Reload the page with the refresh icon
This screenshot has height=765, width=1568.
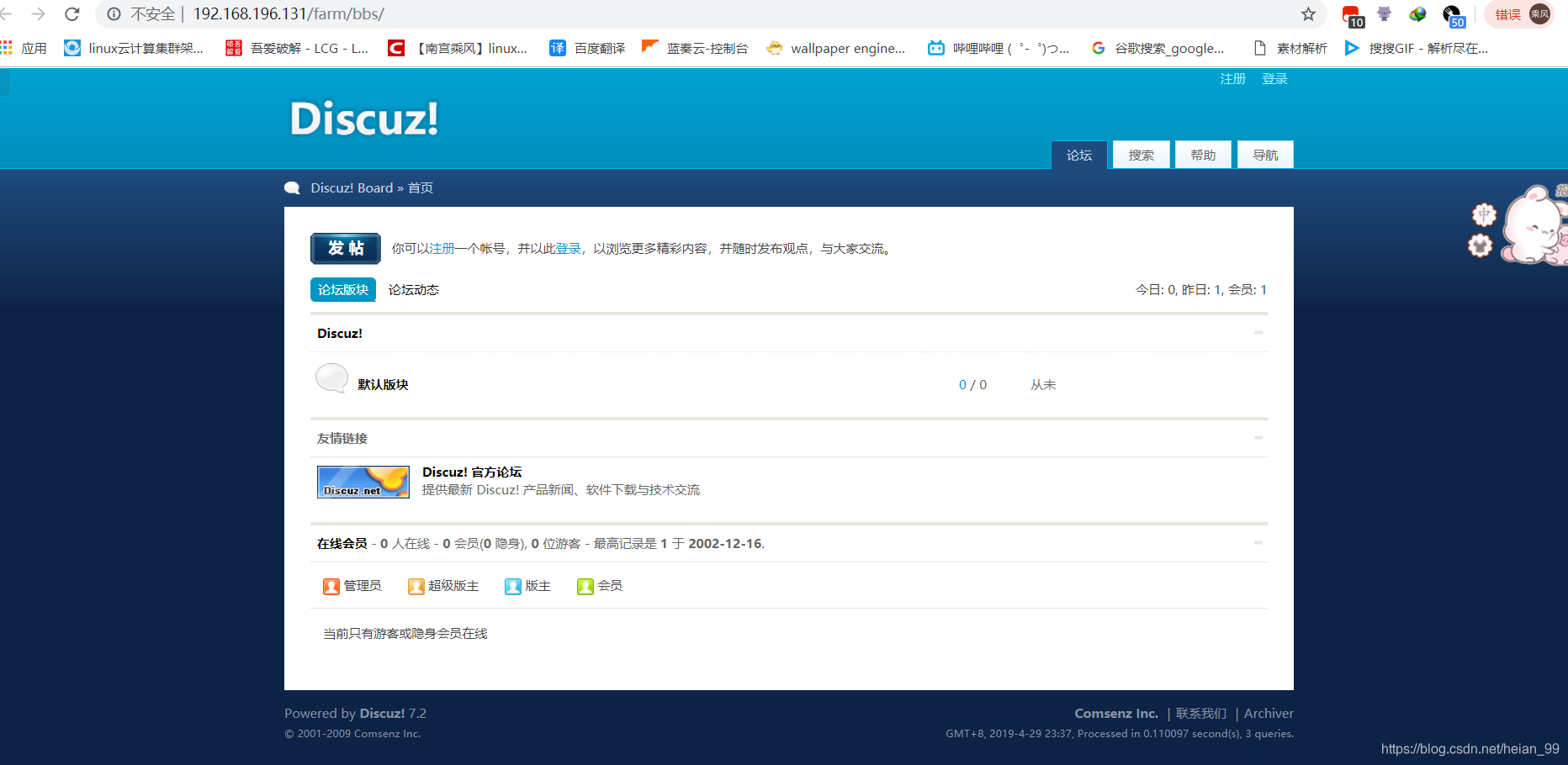(x=72, y=14)
